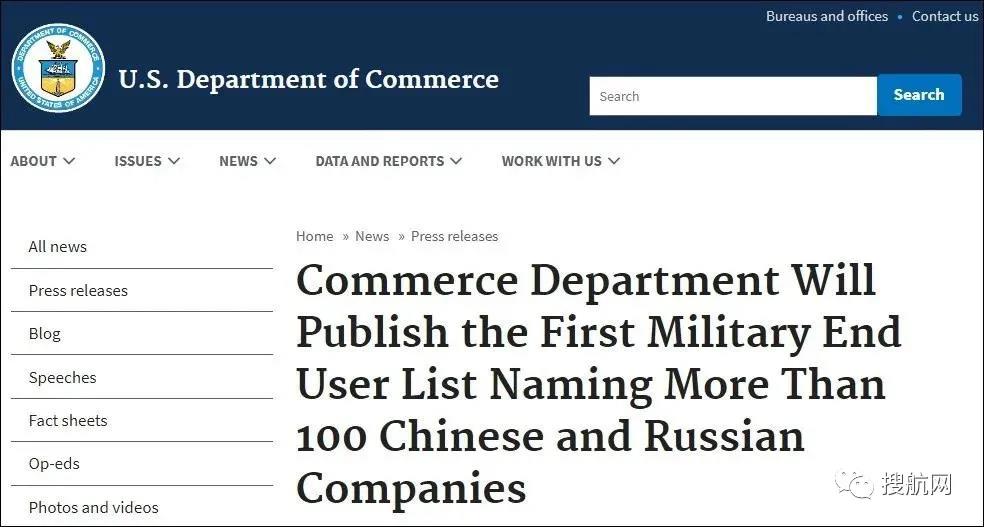Image resolution: width=984 pixels, height=527 pixels.
Task: Expand the ISSUES dropdown menu
Action: coord(147,161)
